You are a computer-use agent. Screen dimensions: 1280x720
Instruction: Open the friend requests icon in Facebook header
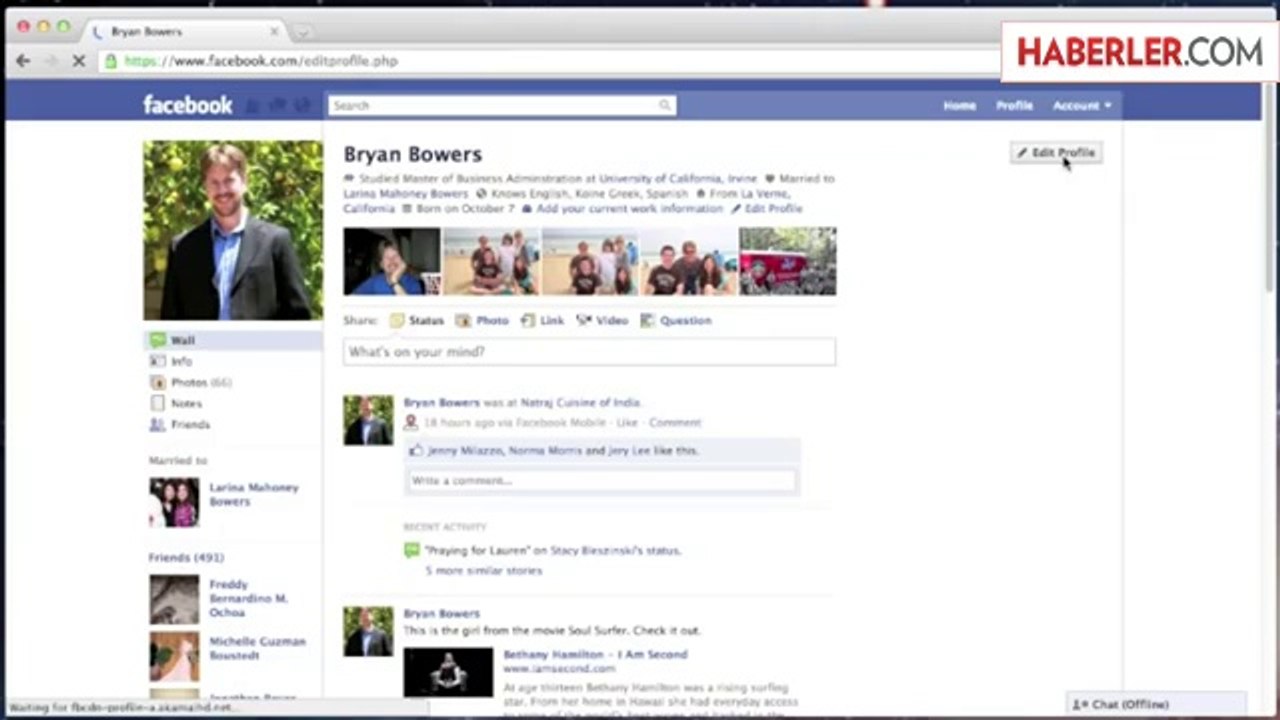coord(254,105)
